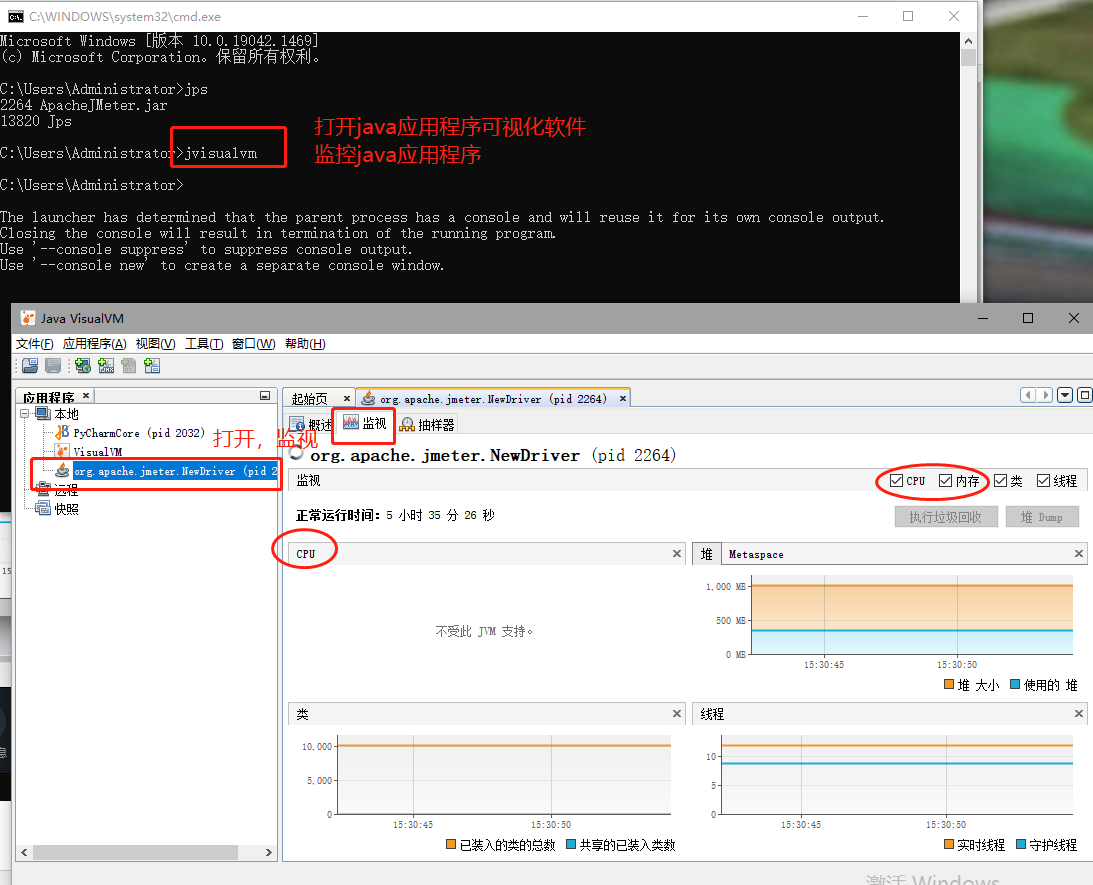1093x885 pixels.
Task: Switch to the 监视 tab
Action: coord(365,423)
